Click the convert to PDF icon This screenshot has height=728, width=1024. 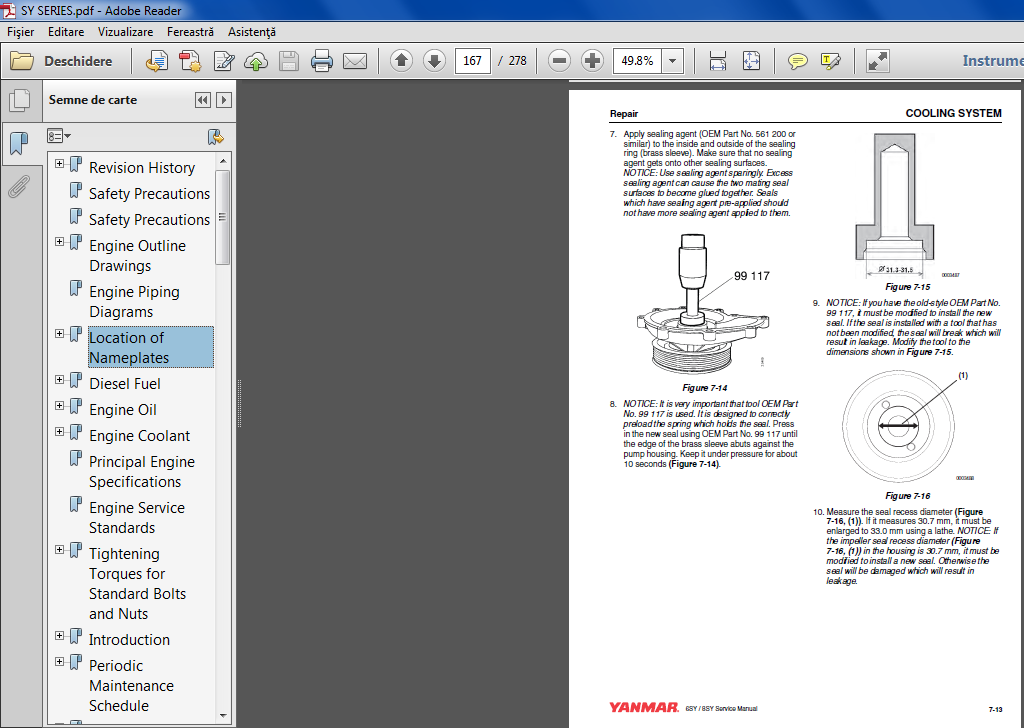point(157,61)
